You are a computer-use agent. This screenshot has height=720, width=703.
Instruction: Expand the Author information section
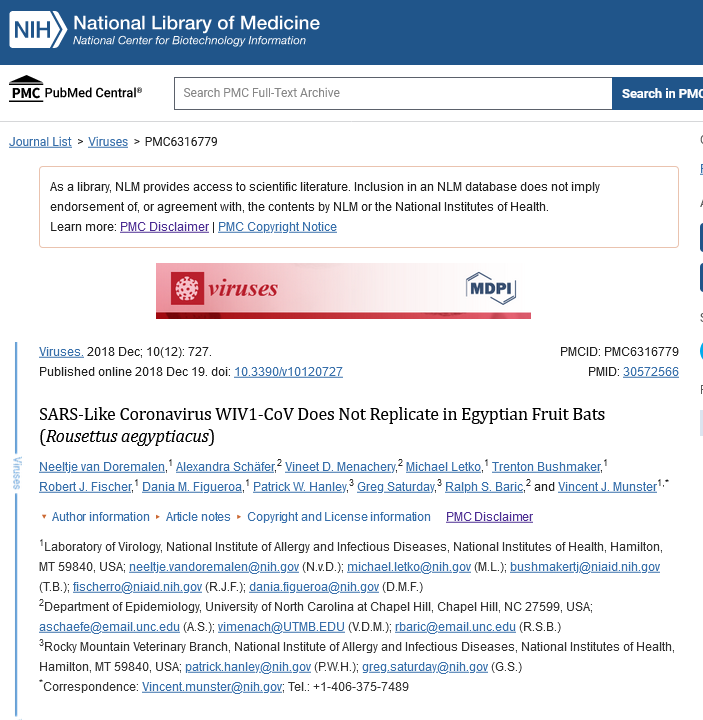(x=100, y=517)
